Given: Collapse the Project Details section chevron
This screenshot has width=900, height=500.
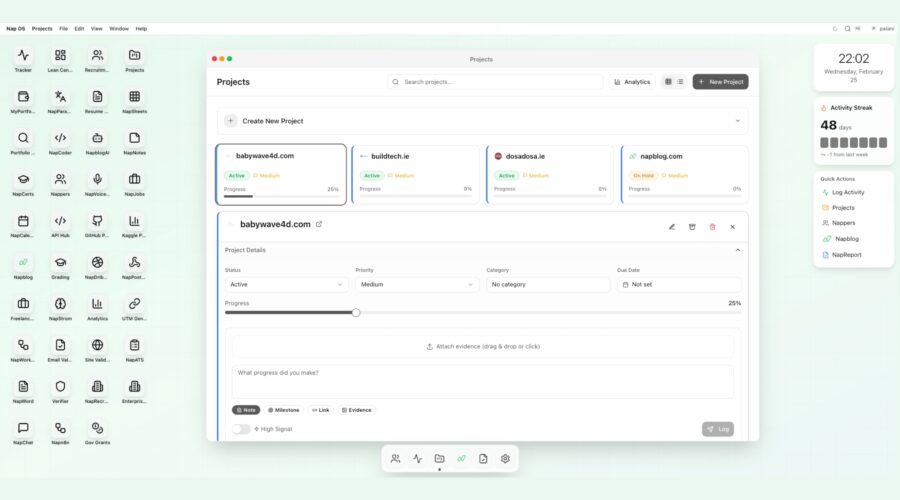Looking at the screenshot, I should (x=738, y=250).
